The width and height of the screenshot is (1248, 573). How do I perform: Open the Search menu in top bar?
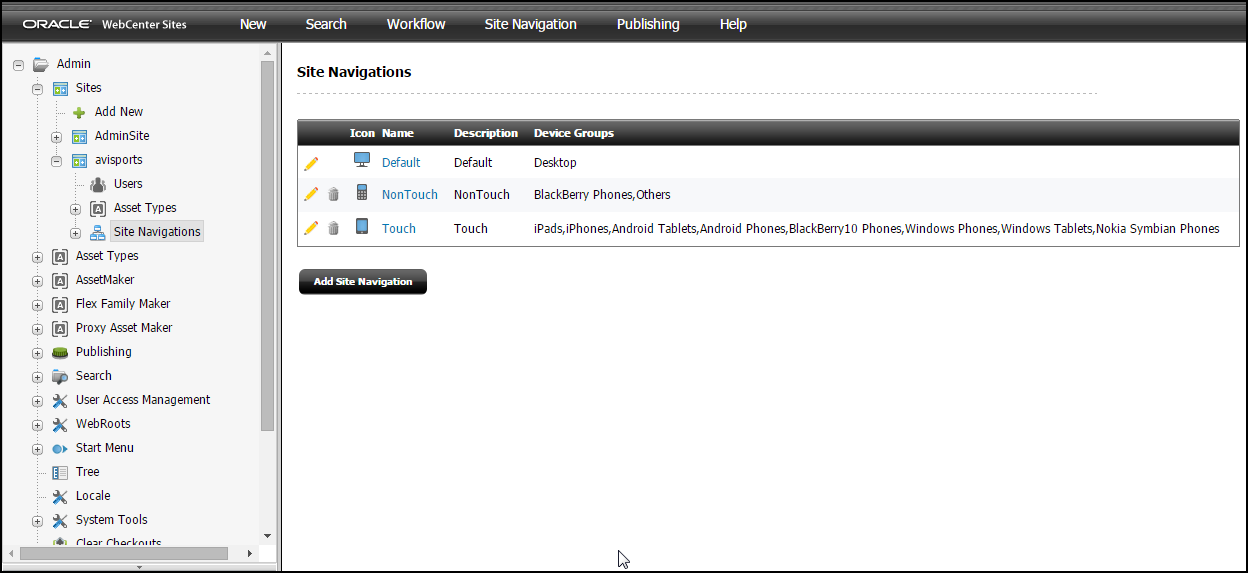326,24
